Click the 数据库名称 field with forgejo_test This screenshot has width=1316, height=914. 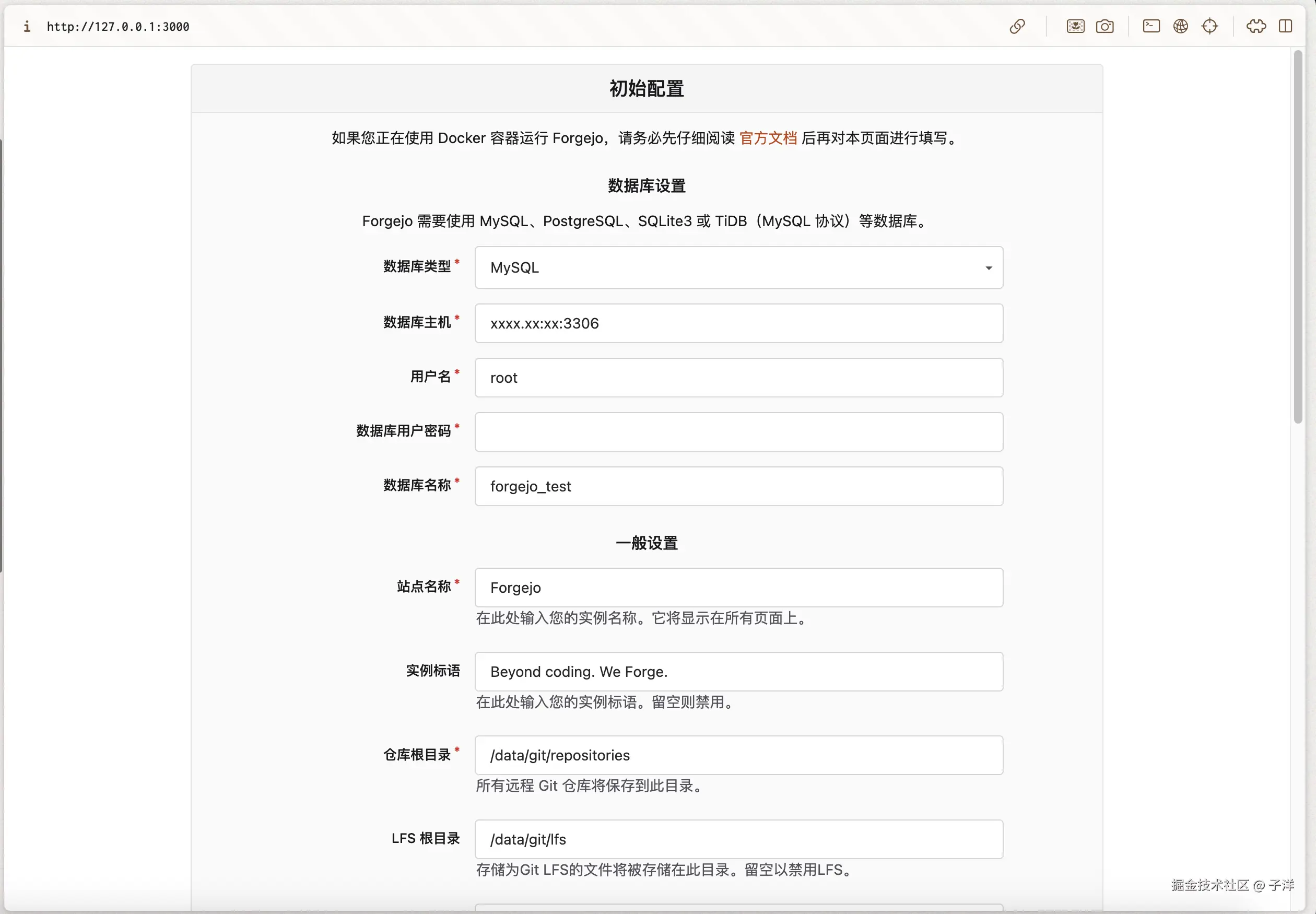coord(738,486)
